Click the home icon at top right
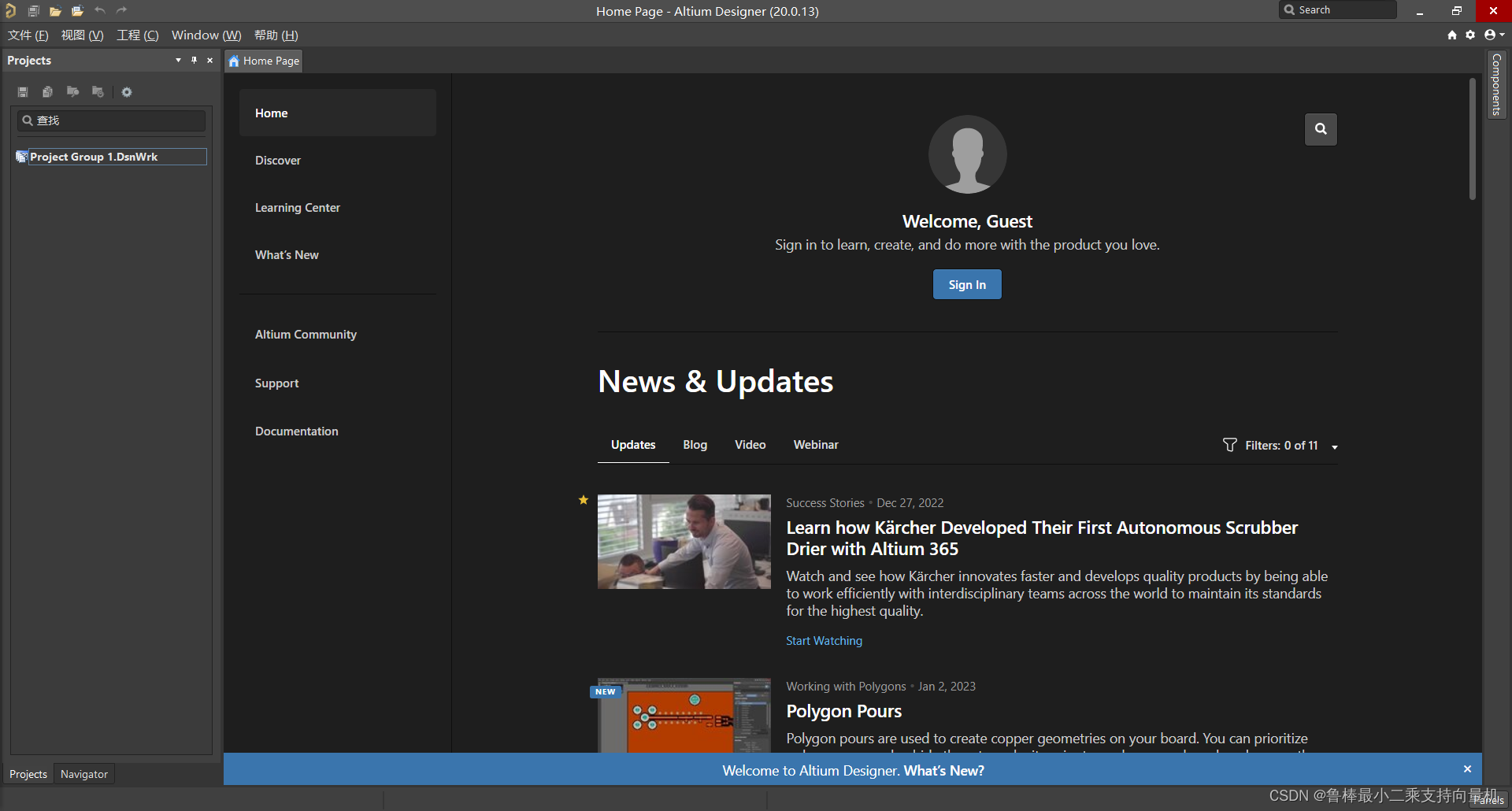 1452,35
